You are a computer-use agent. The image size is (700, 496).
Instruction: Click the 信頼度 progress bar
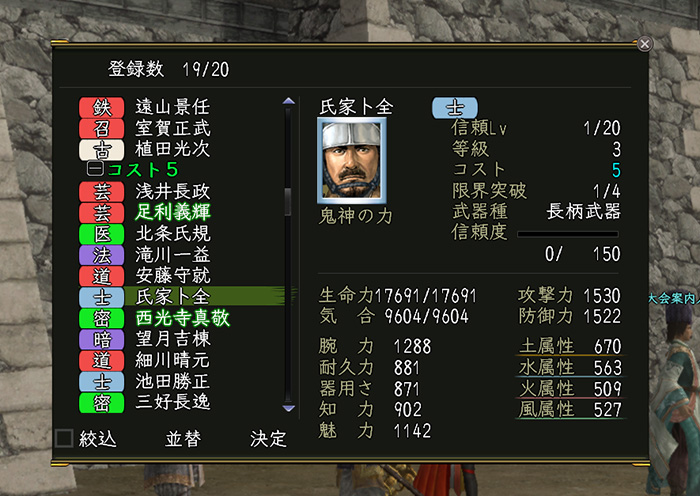tap(567, 234)
